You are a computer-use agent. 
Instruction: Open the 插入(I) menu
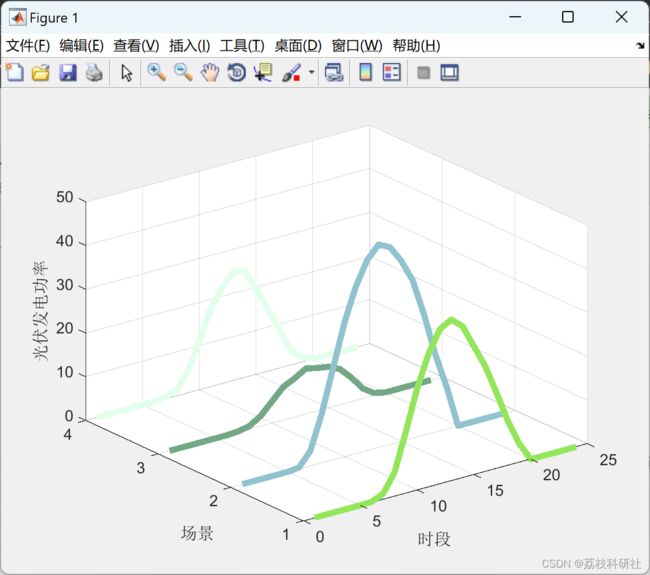(x=190, y=46)
